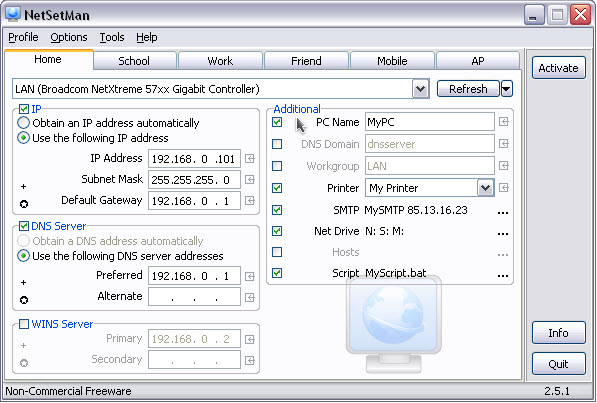Get current WINS Secondary value icon
The height and width of the screenshot is (403, 597).
250,360
